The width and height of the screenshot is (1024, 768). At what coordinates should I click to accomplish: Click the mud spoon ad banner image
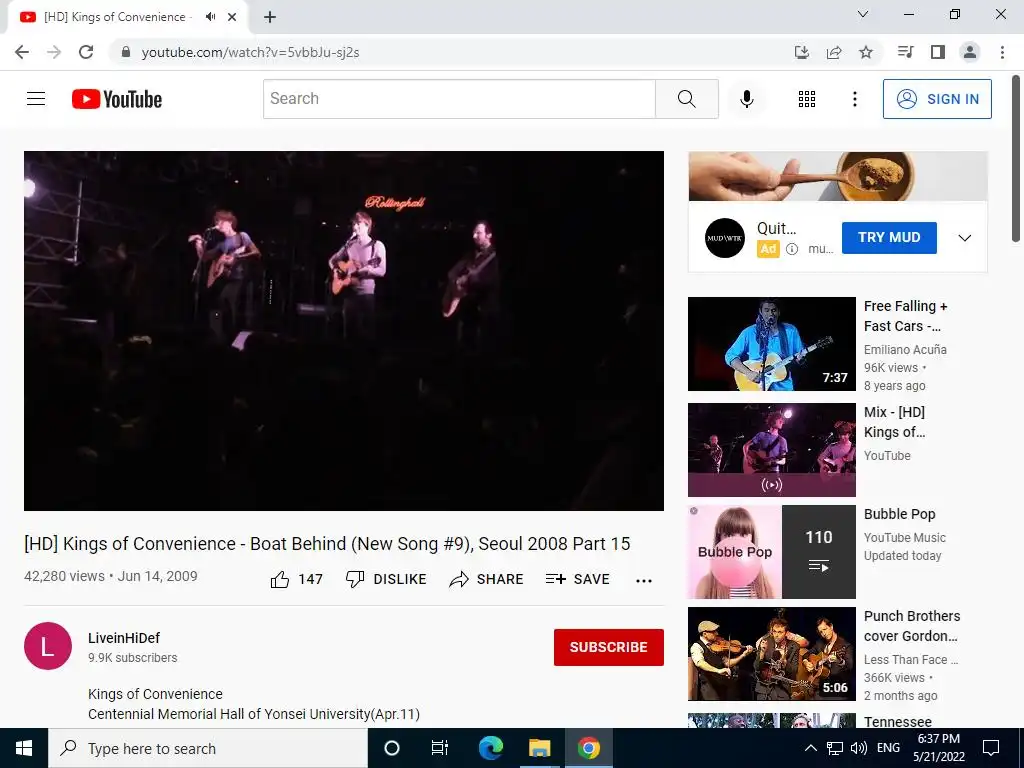pos(838,176)
